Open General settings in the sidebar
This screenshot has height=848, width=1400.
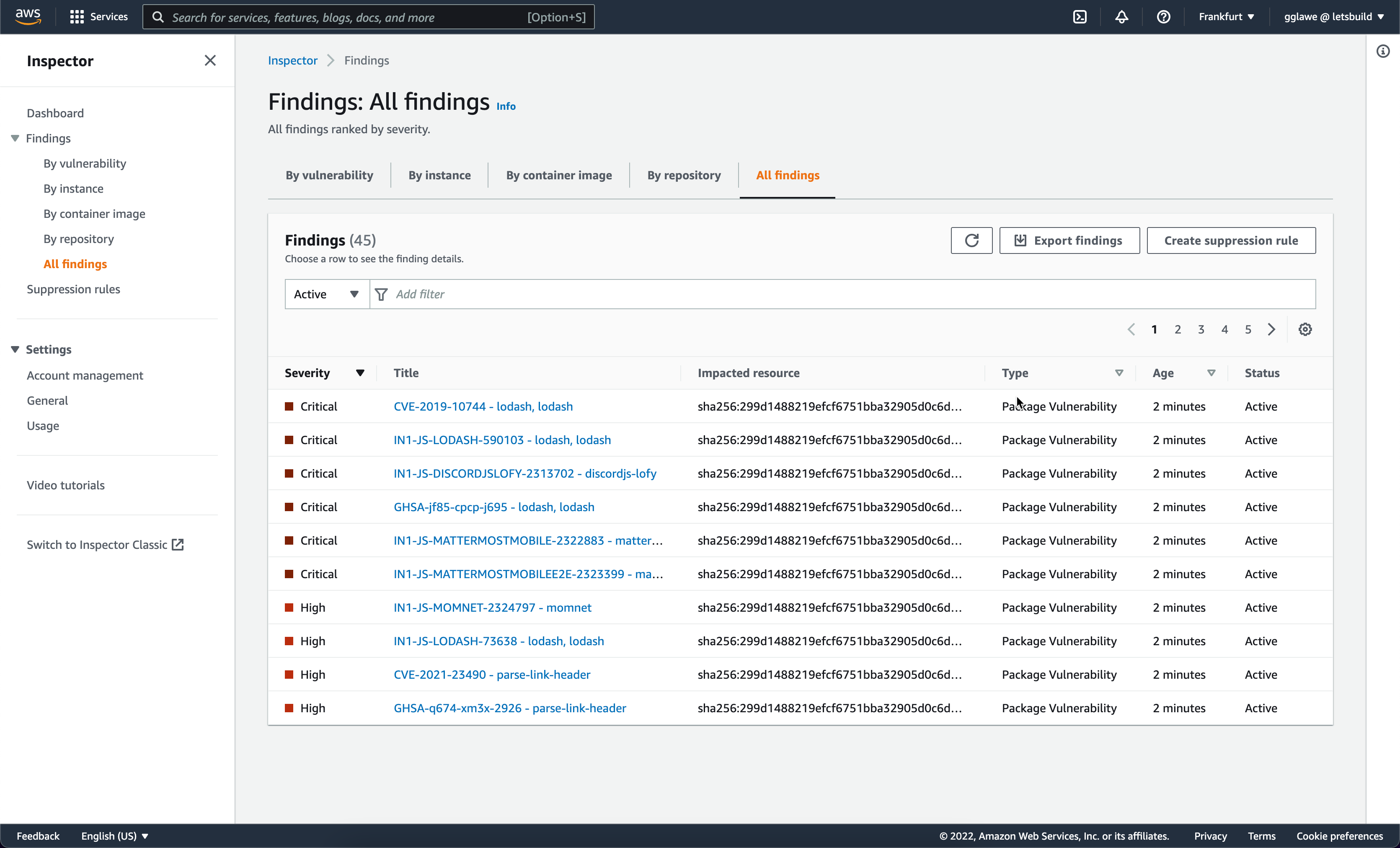(47, 401)
